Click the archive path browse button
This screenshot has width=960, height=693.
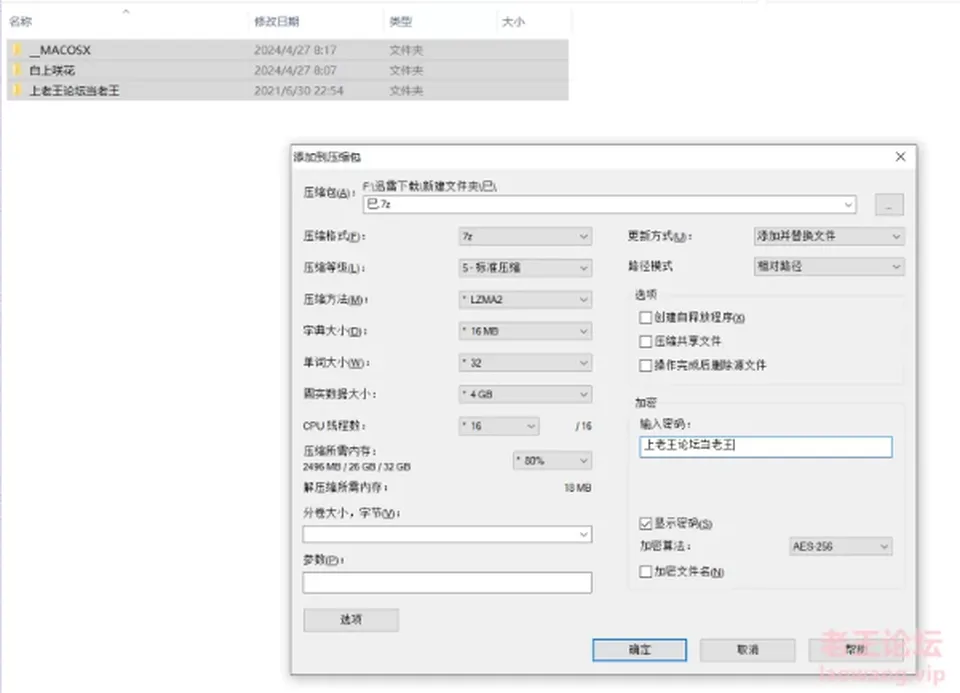point(889,205)
